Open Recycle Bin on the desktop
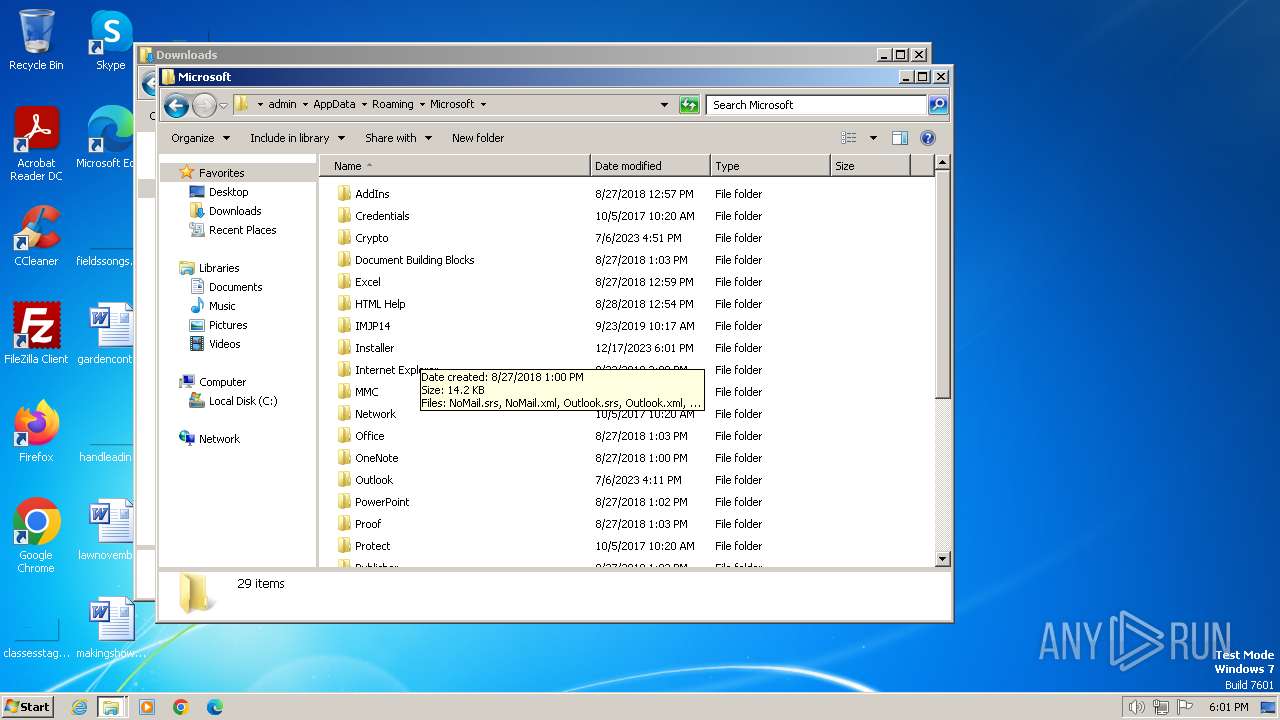Screen dimensions: 1280x720 pyautogui.click(x=36, y=40)
